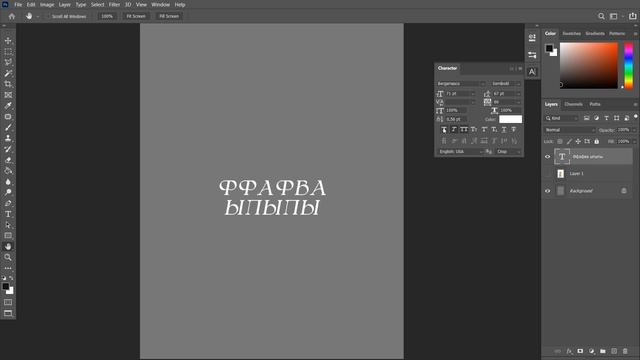The image size is (640, 360).
Task: Select the Paint Bucket tool
Action: (x=8, y=171)
